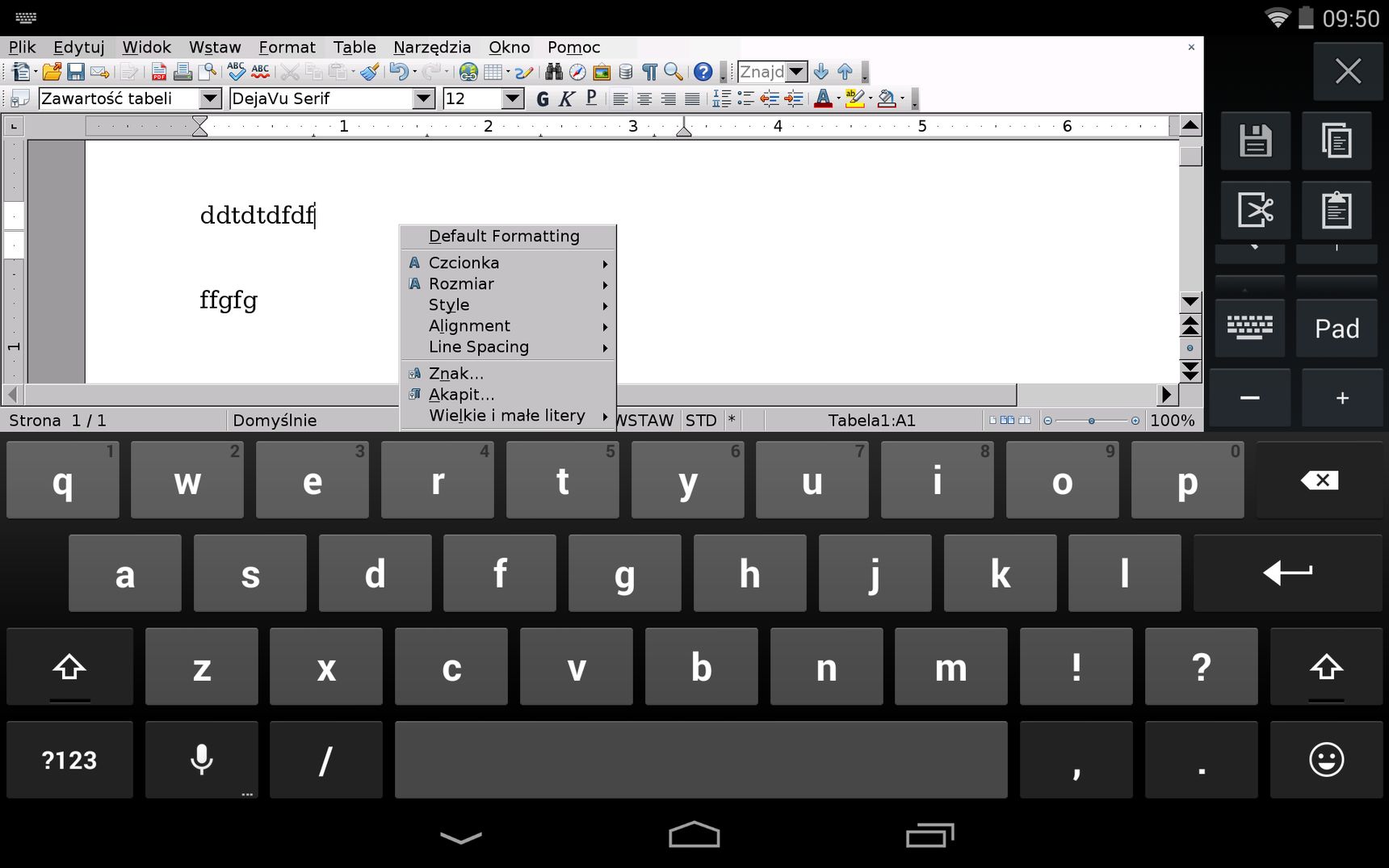Expand Czcionka submenu
The image size is (1389, 868).
coord(508,262)
